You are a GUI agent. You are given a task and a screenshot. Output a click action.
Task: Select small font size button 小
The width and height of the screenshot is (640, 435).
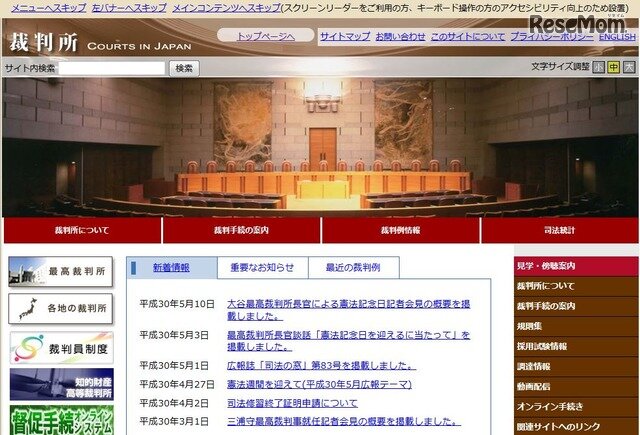pyautogui.click(x=598, y=67)
